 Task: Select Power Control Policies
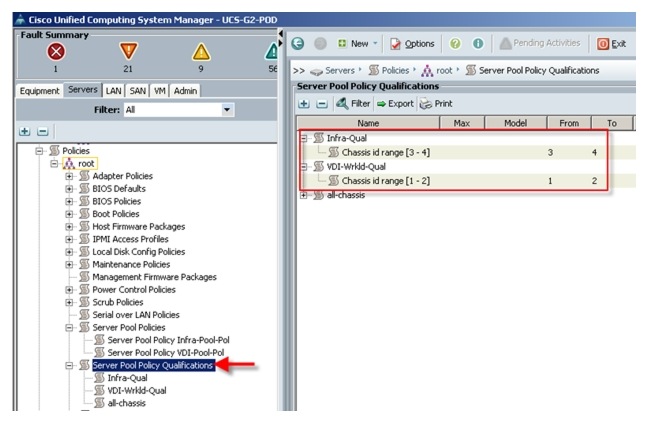click(134, 289)
